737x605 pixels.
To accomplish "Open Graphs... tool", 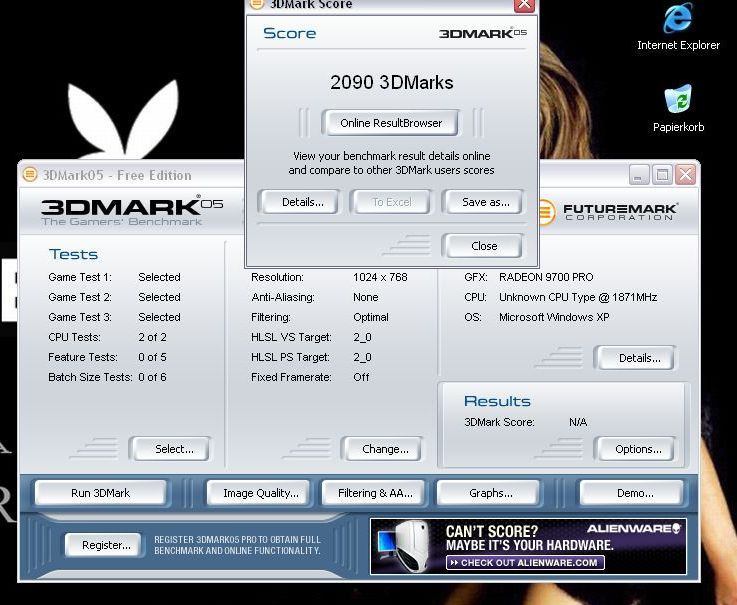I will 489,493.
